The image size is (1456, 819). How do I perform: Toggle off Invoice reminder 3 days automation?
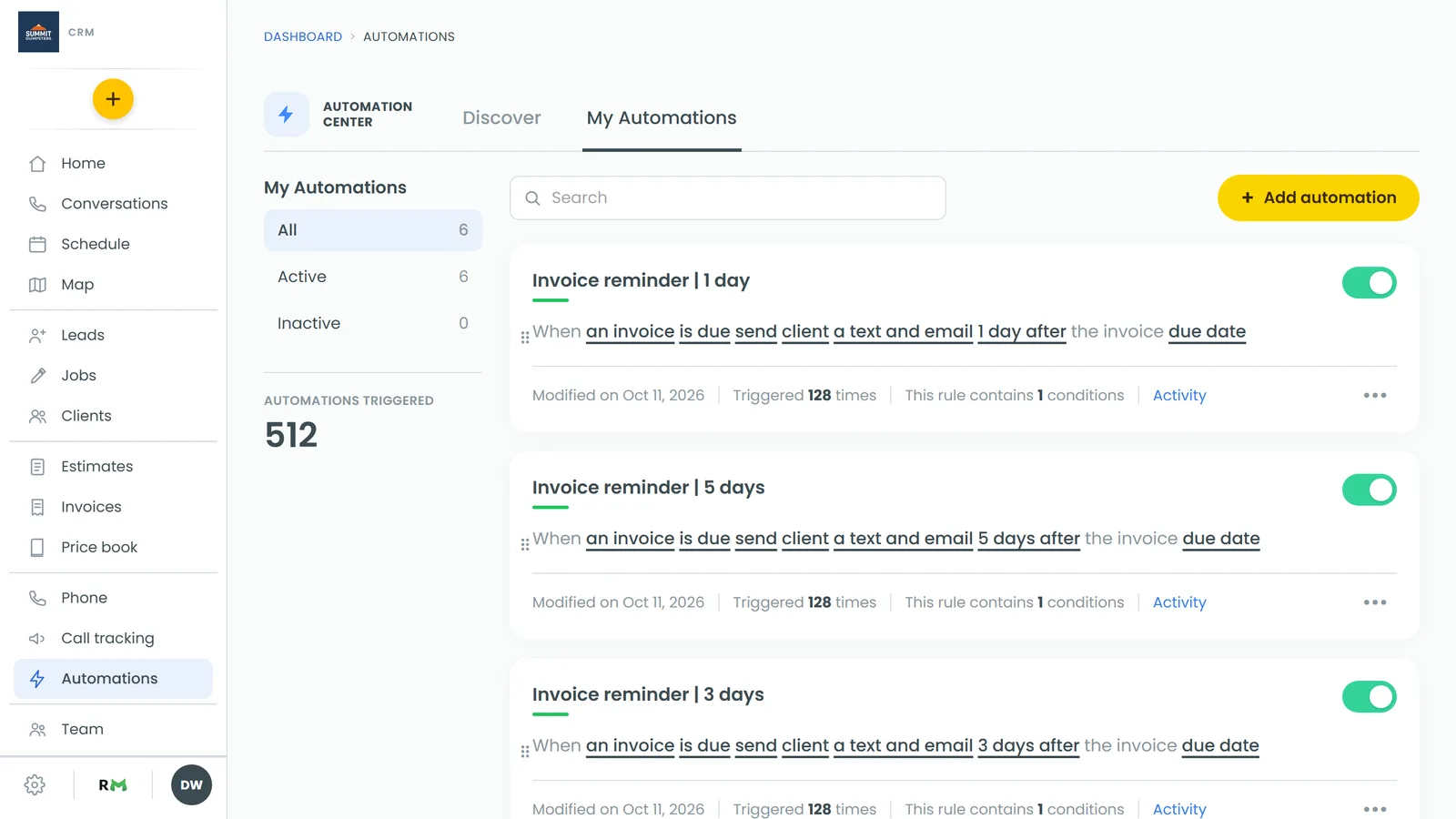click(x=1369, y=697)
